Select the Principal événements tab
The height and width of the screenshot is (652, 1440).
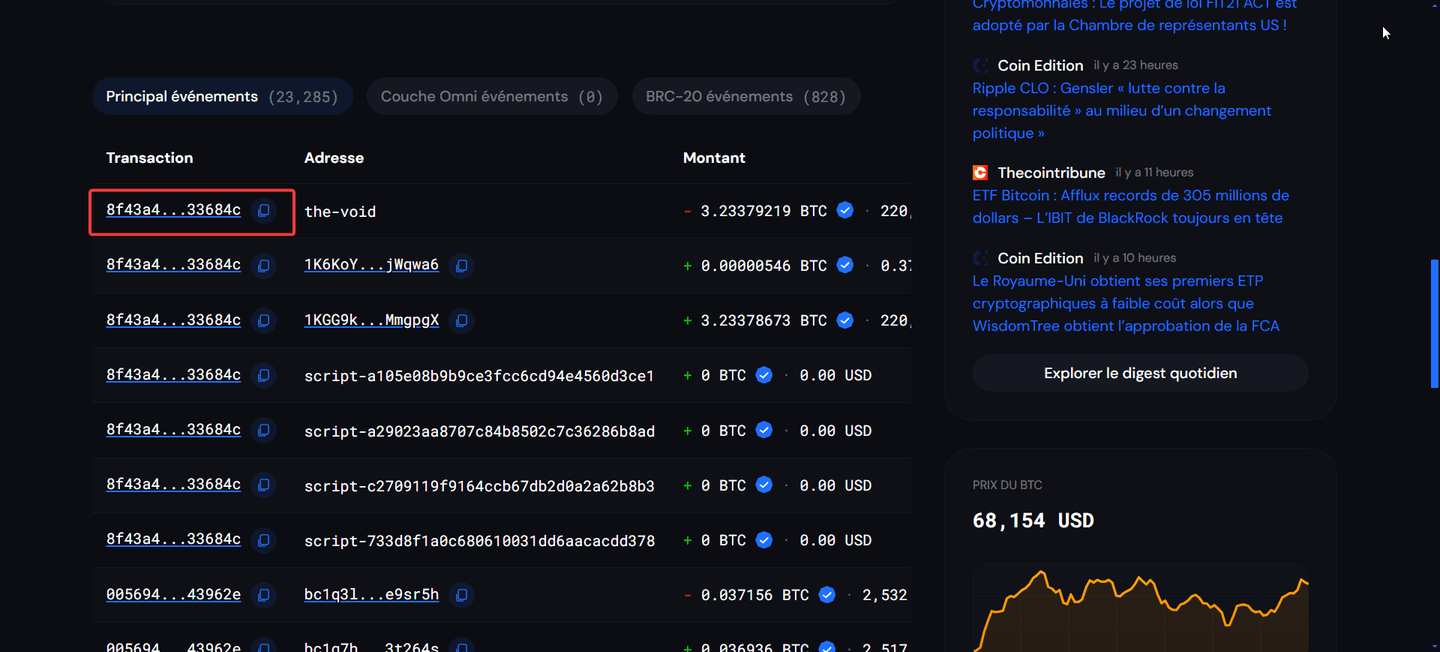coord(222,96)
